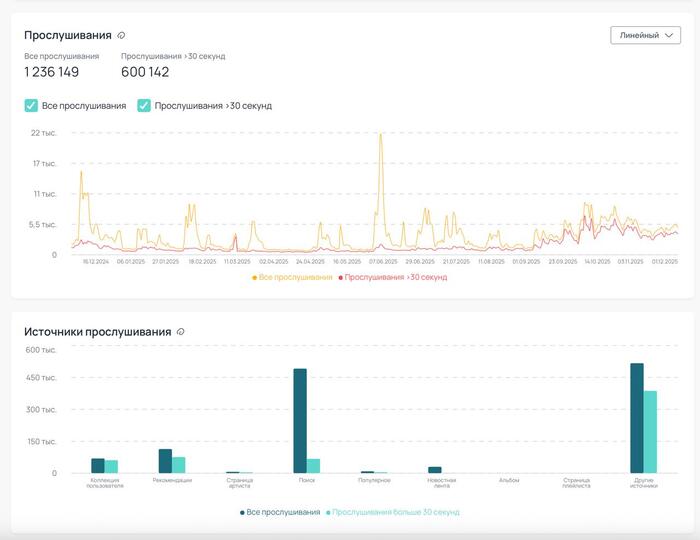This screenshot has height=540, width=700.
Task: Click the info icon beside Источники прослушивания
Action: tap(180, 332)
